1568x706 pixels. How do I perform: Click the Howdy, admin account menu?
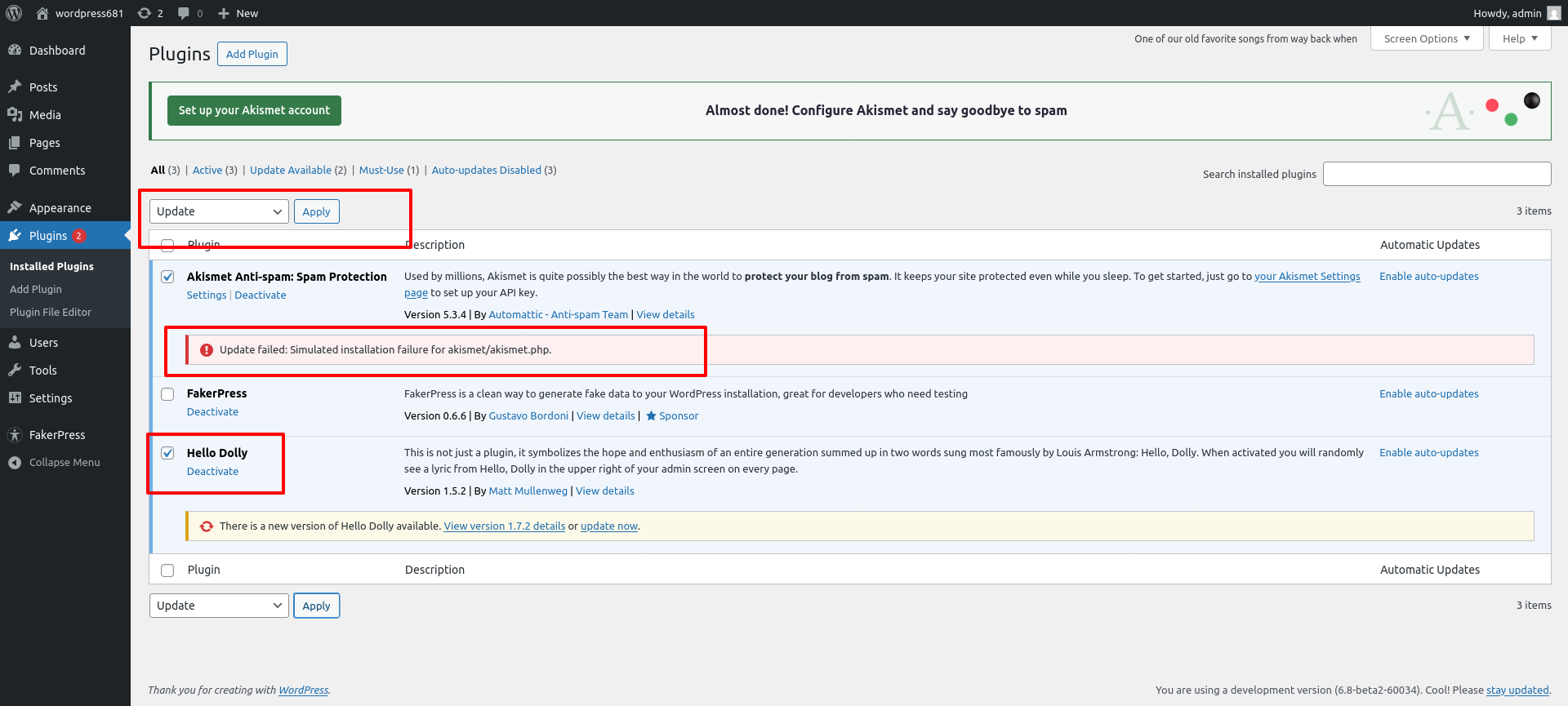tap(1517, 13)
